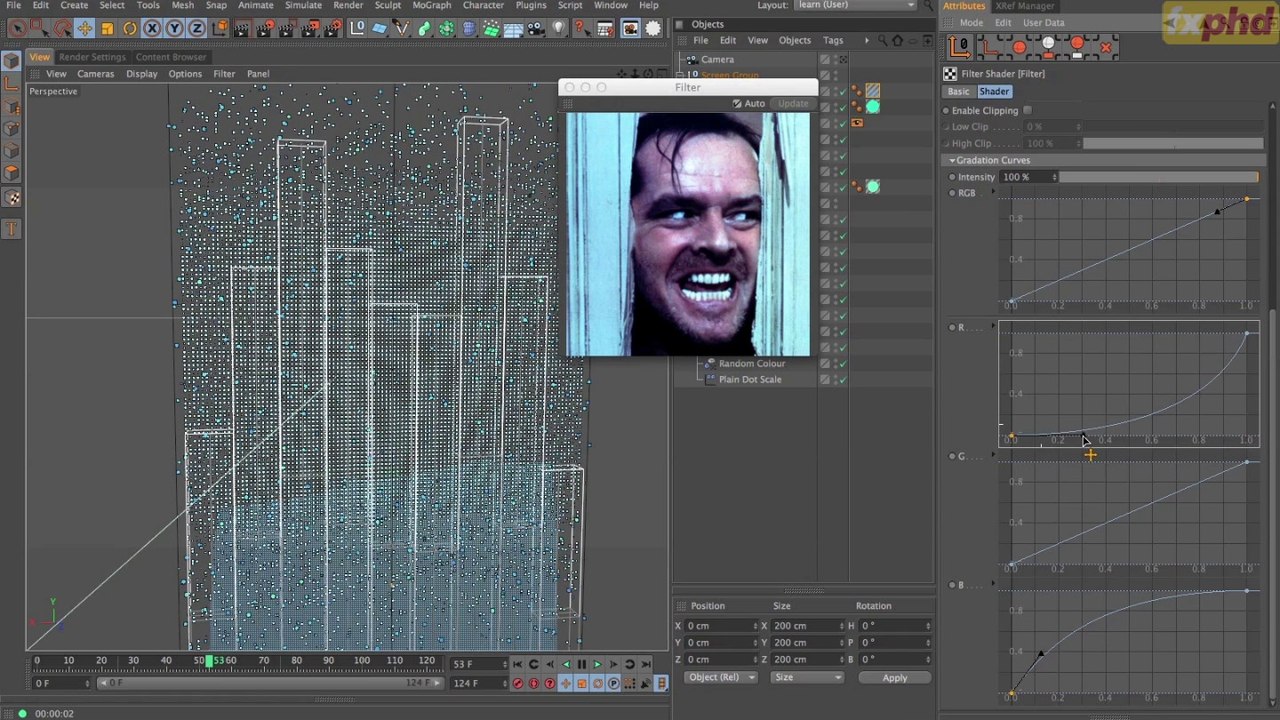
Task: Select the Camera object in Objects list
Action: (x=717, y=60)
